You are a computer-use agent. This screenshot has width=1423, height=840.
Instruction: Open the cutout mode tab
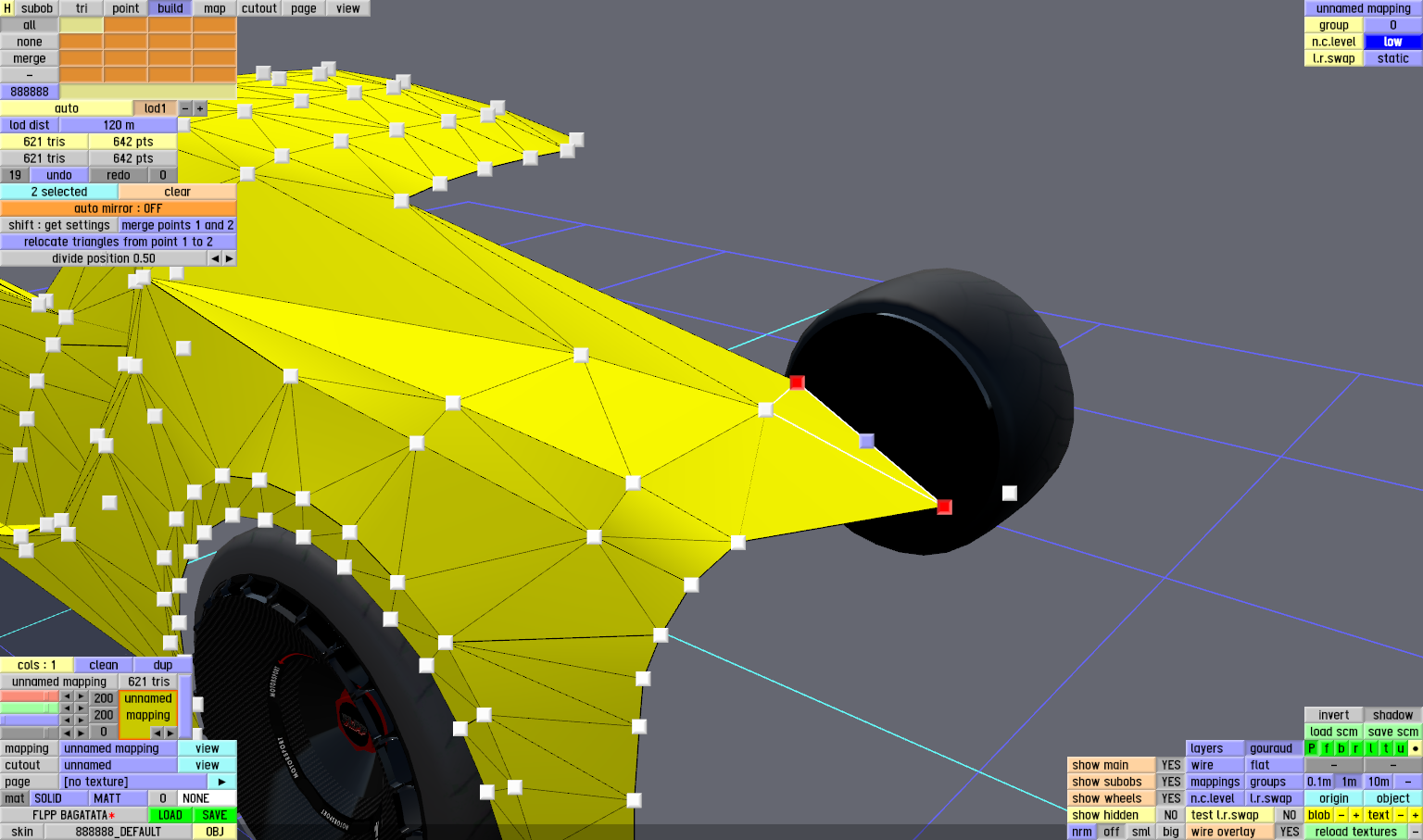click(x=259, y=8)
